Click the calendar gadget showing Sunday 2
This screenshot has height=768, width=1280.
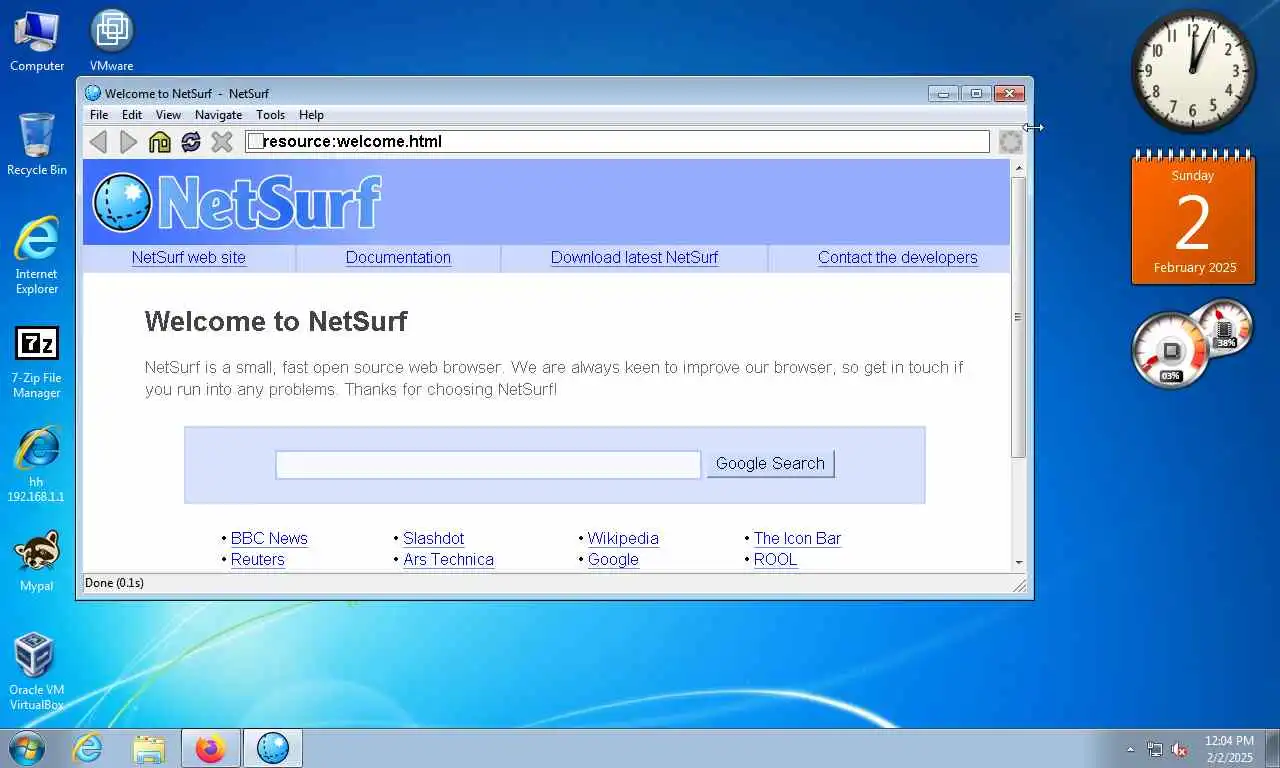(x=1193, y=218)
